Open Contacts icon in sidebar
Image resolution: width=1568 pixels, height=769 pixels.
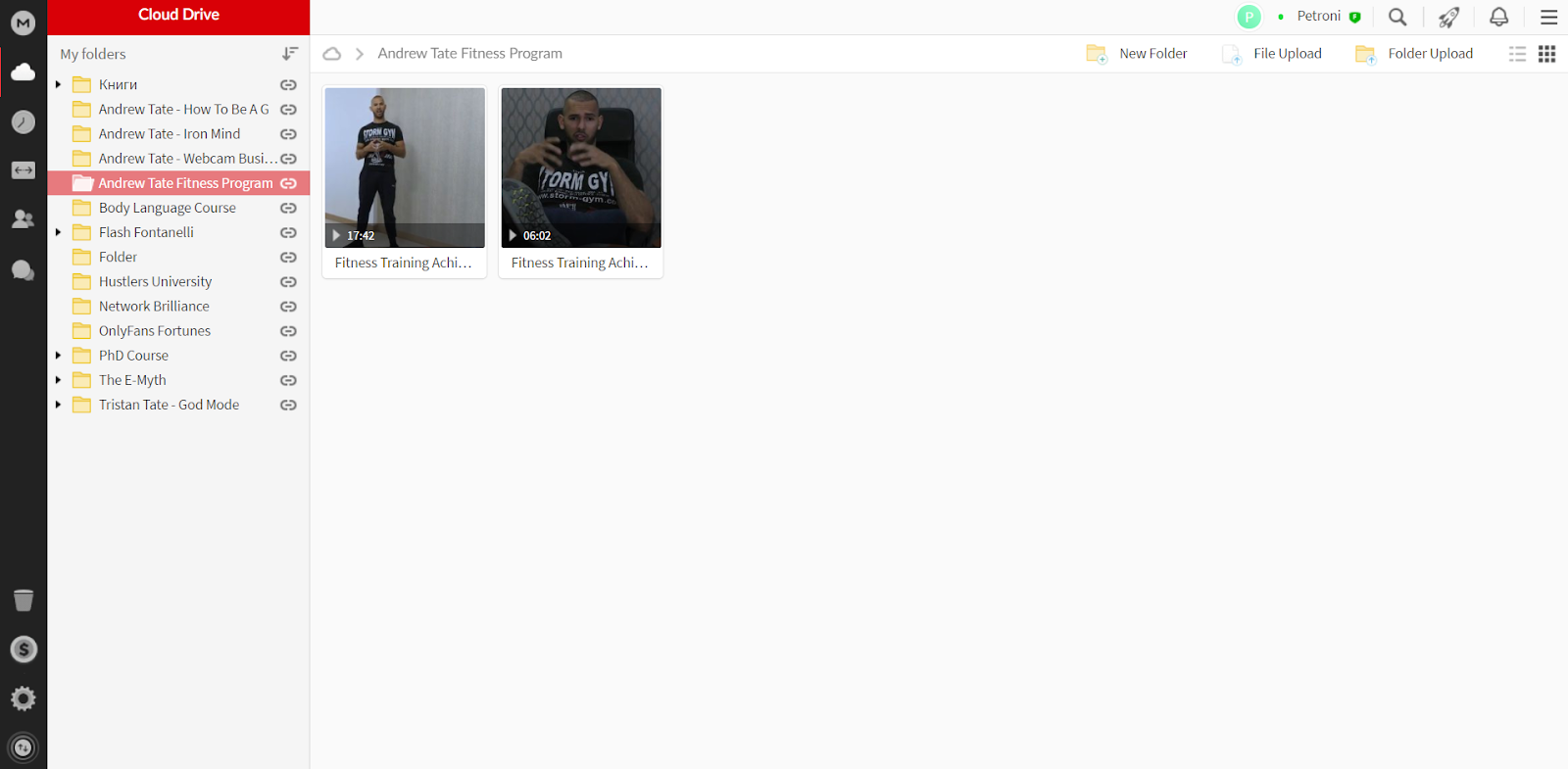24,219
